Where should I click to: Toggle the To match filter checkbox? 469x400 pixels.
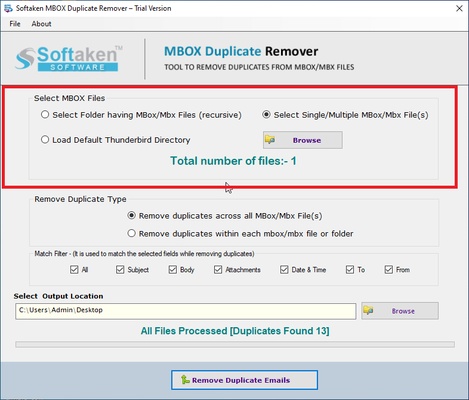click(x=350, y=269)
